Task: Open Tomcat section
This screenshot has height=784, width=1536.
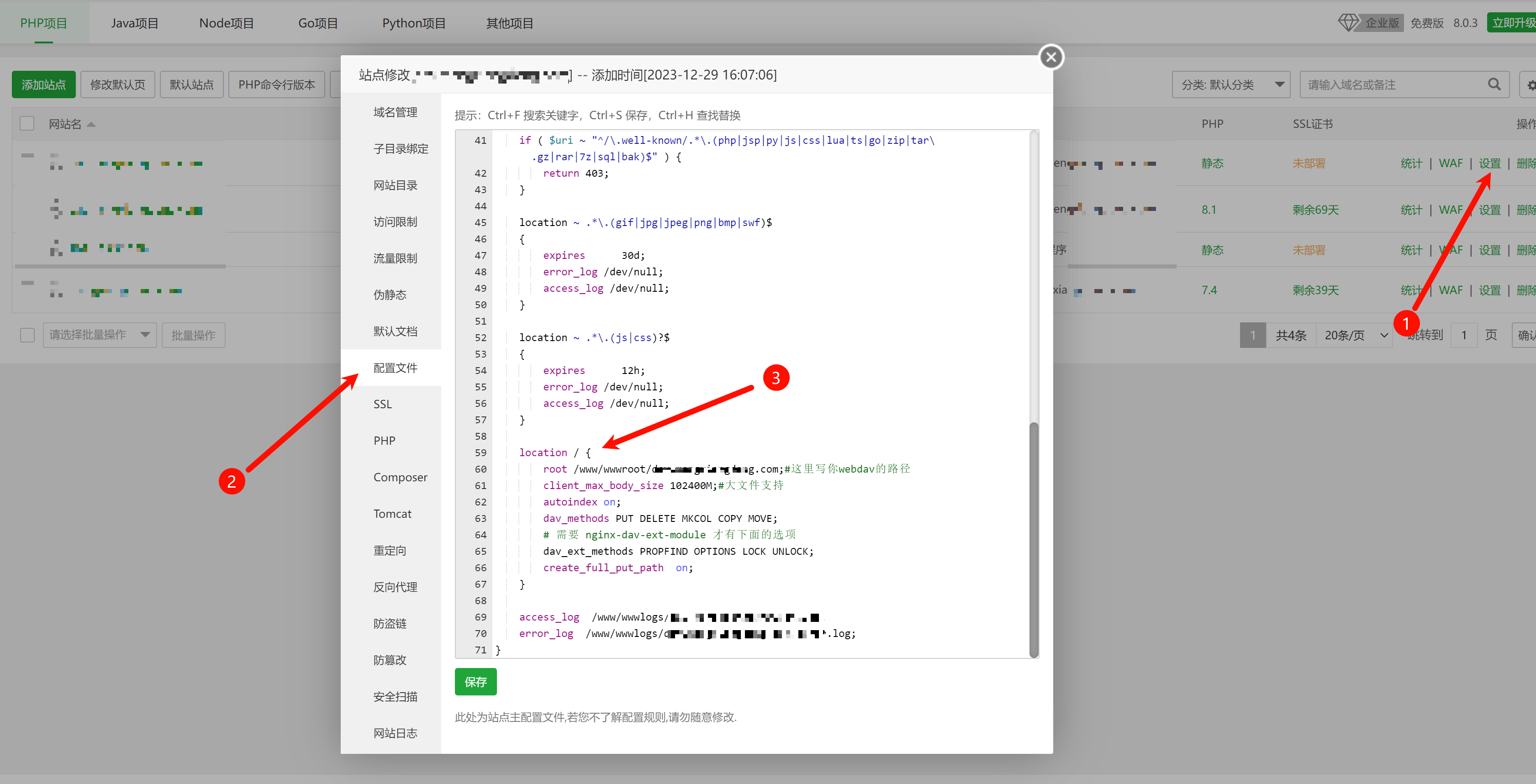Action: (392, 514)
